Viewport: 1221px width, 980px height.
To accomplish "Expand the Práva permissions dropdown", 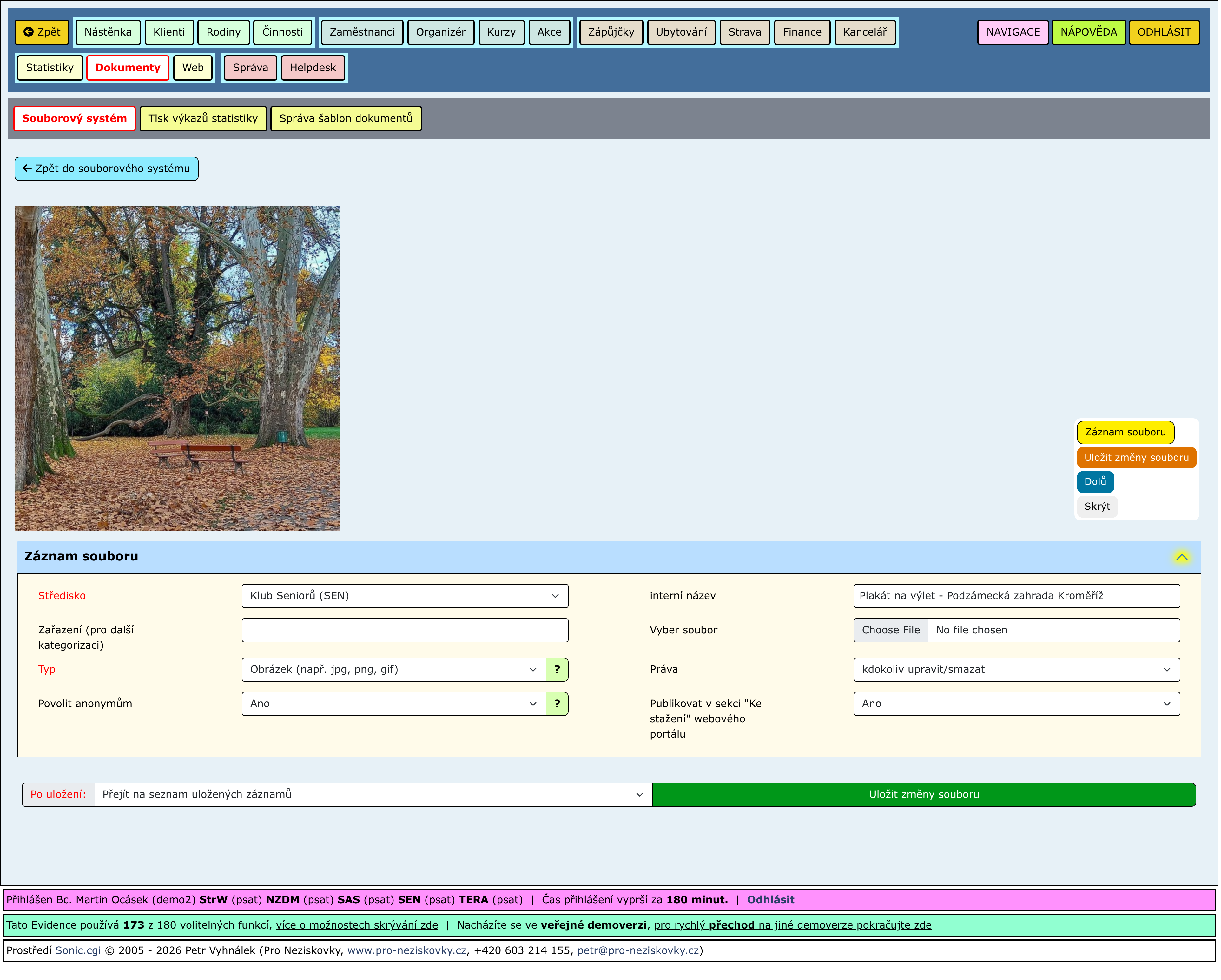I will pyautogui.click(x=1017, y=670).
